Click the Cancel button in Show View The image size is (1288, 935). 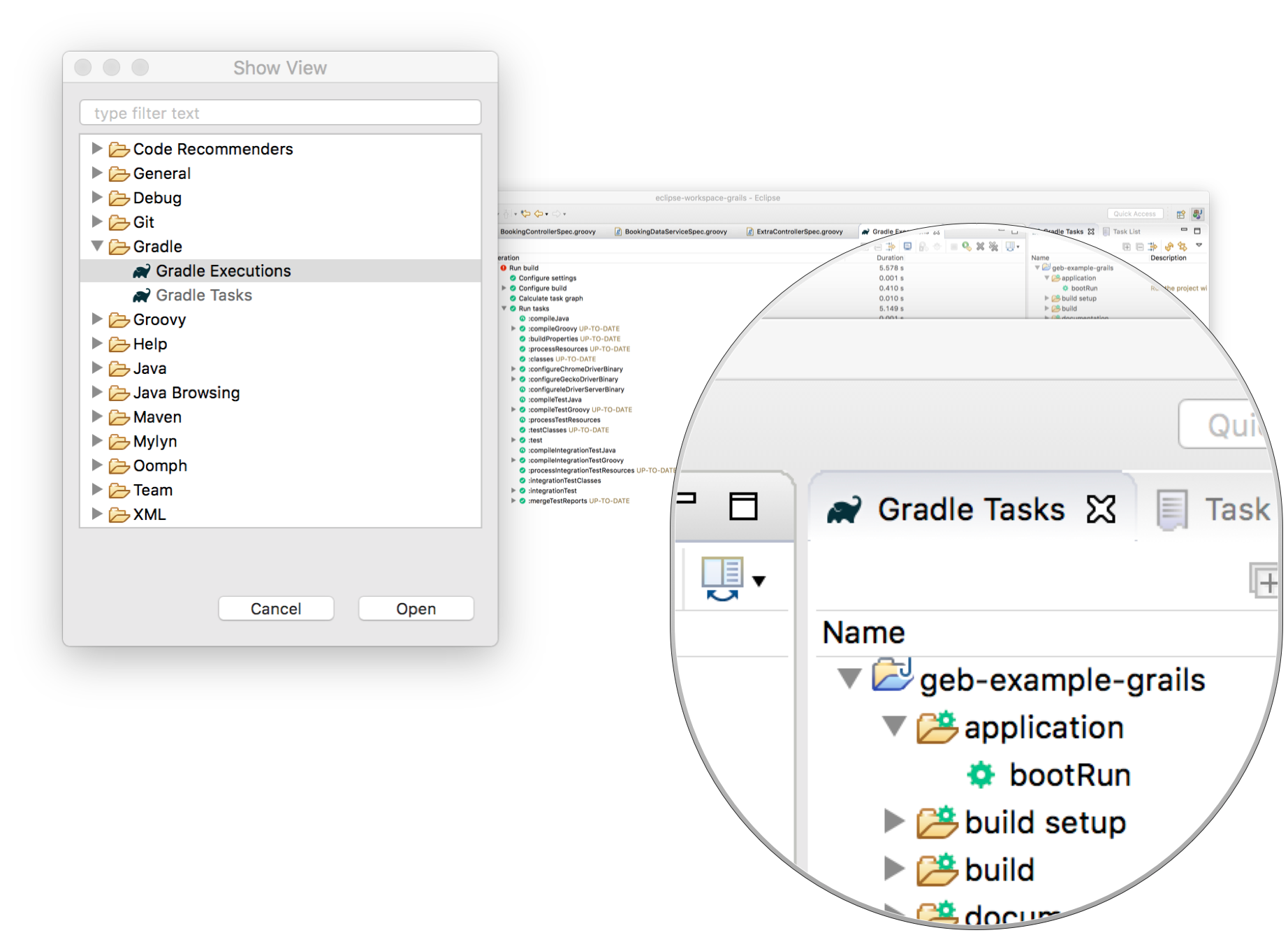(x=276, y=609)
